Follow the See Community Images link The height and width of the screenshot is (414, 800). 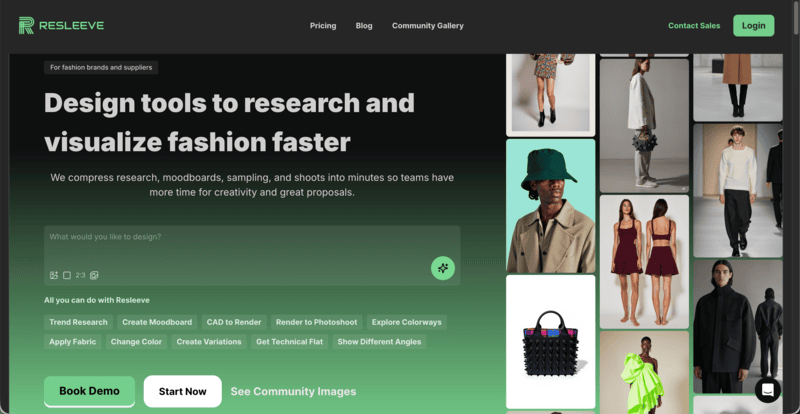(293, 392)
